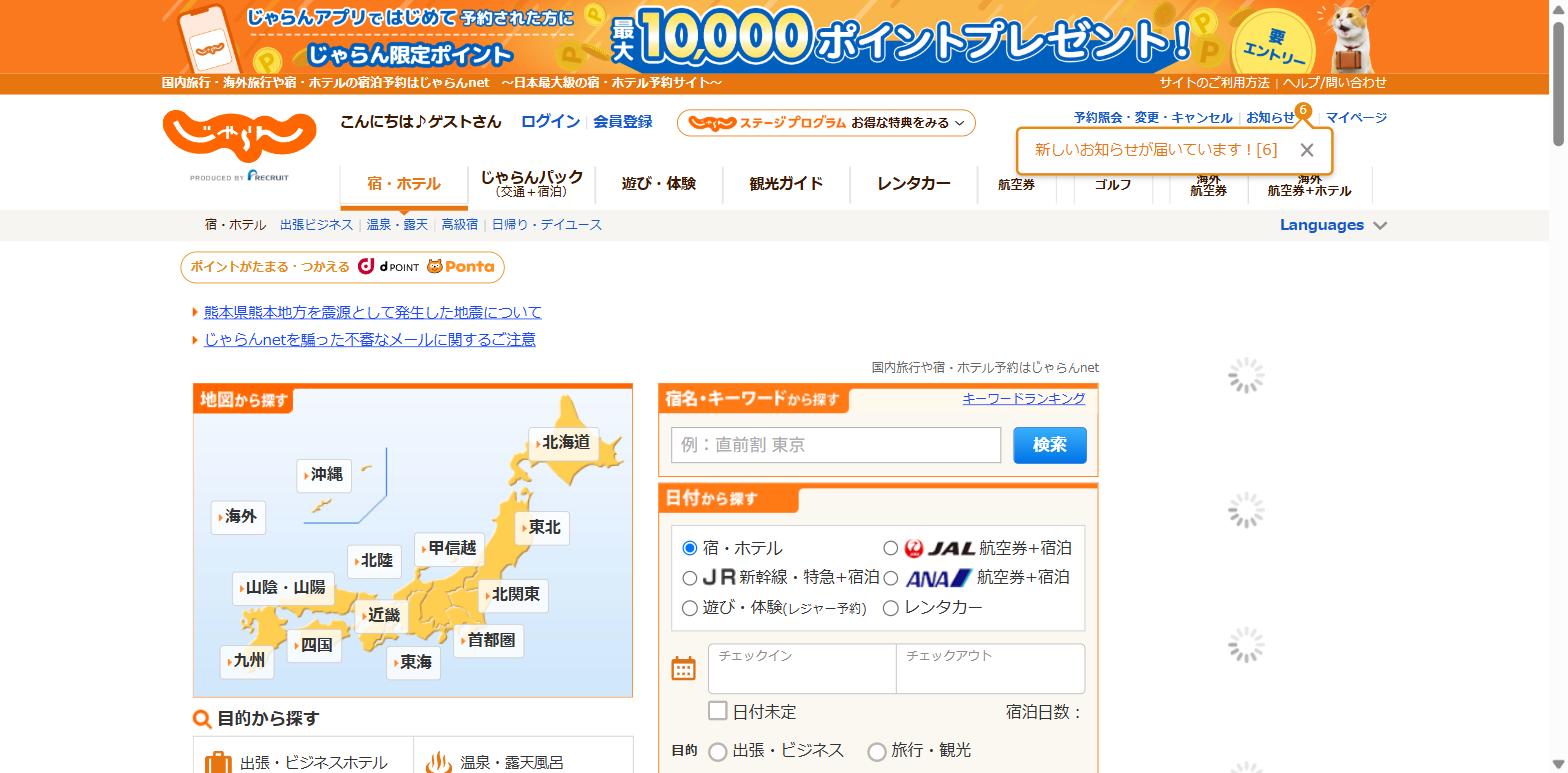
Task: Select 東海 region on the map
Action: coord(414,662)
